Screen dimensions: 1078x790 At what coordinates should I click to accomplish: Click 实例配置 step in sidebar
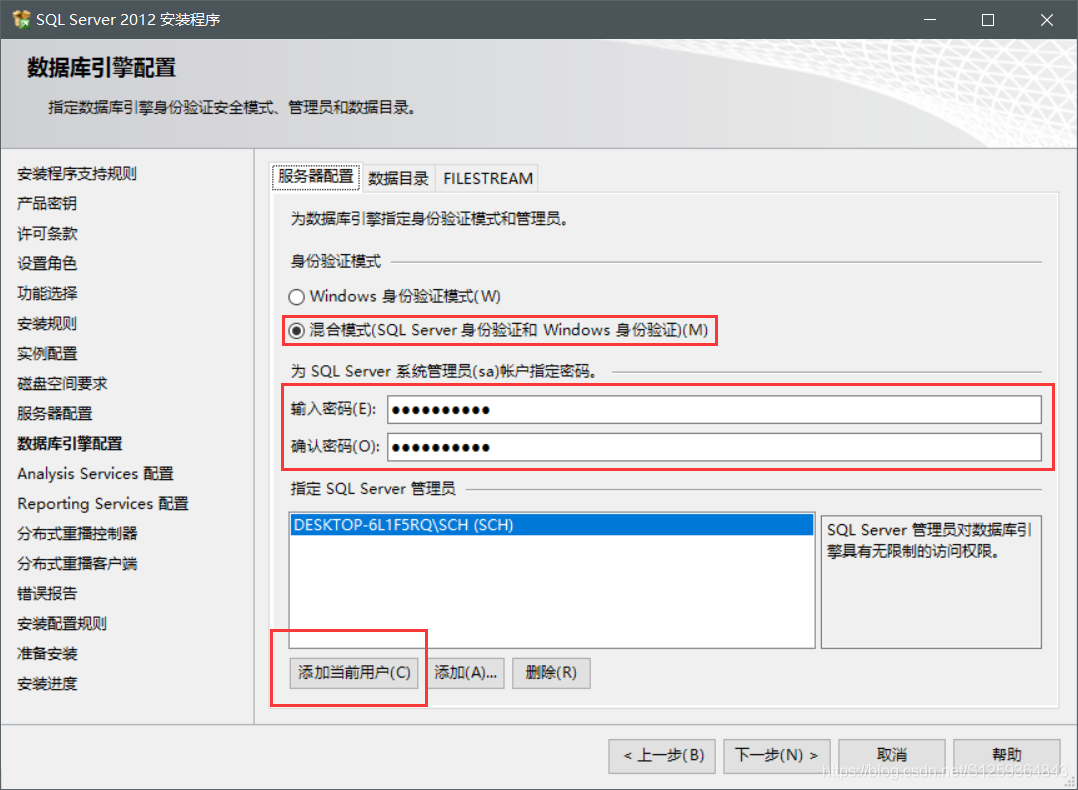pos(47,353)
